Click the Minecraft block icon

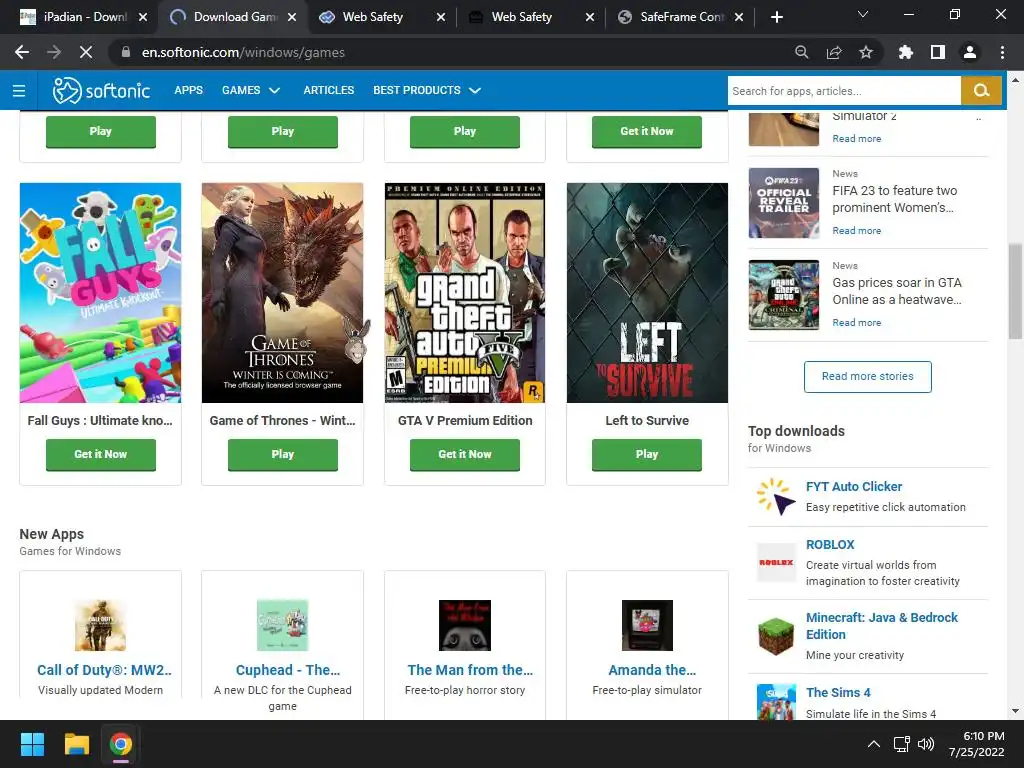776,636
